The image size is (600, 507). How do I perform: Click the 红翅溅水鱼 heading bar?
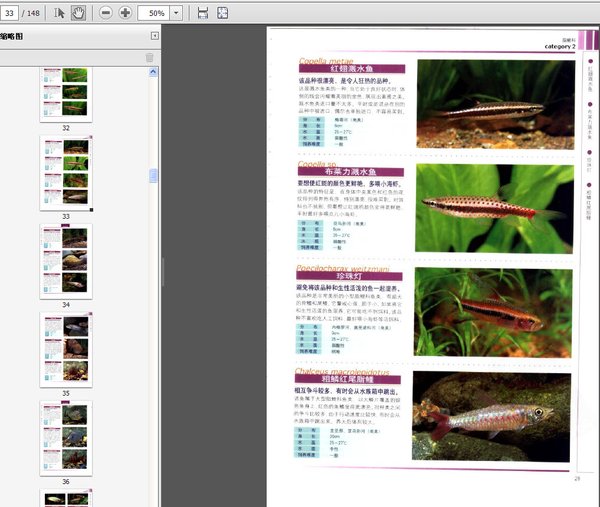click(x=352, y=69)
